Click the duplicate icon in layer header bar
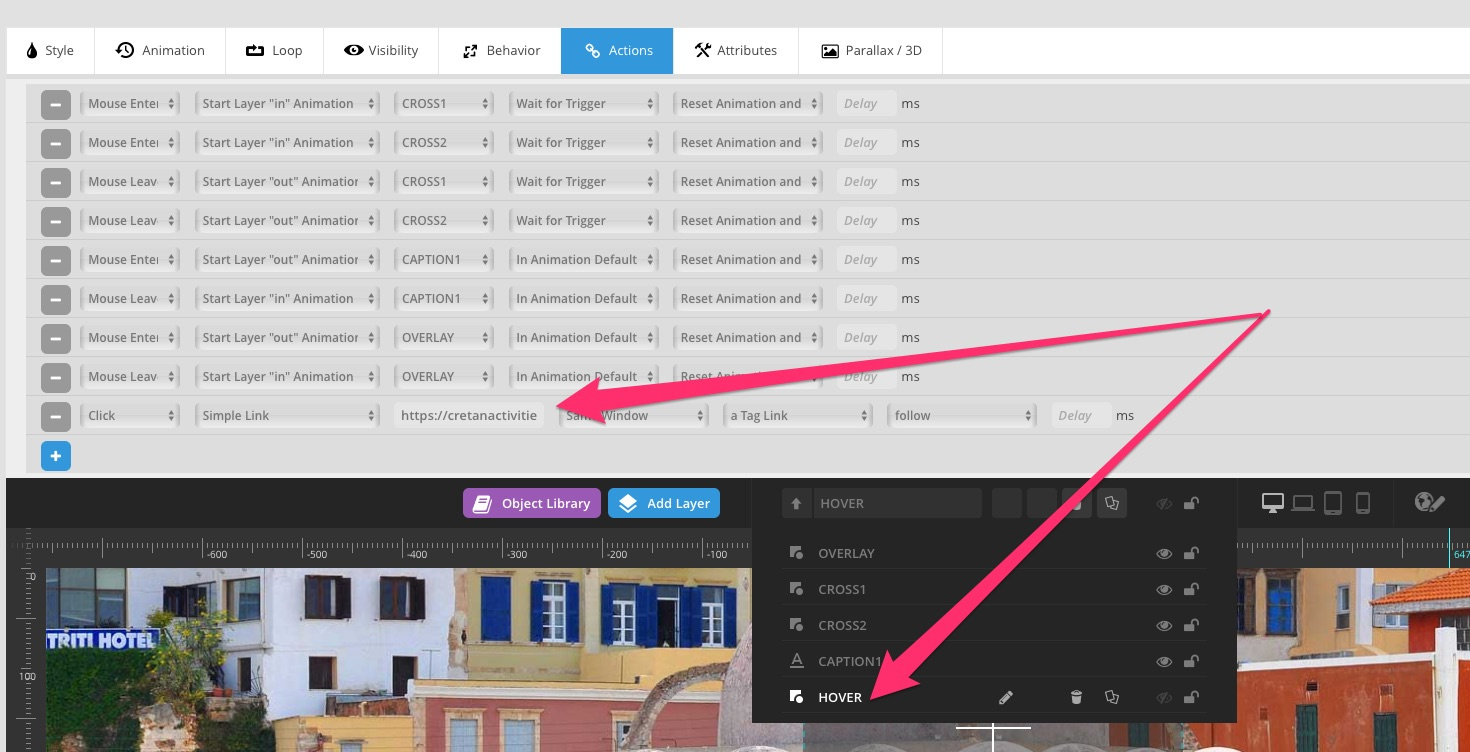 1111,503
